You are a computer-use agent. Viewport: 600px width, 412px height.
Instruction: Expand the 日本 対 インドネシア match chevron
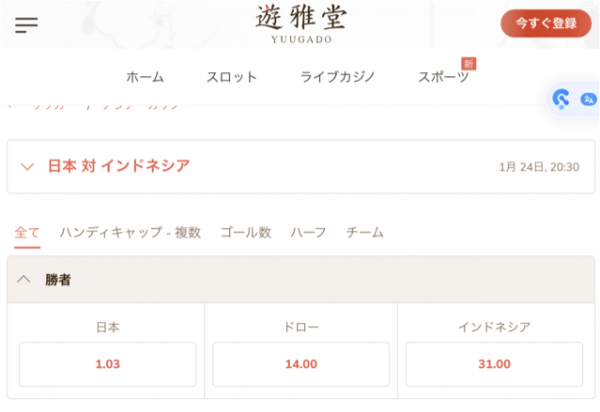click(x=27, y=167)
